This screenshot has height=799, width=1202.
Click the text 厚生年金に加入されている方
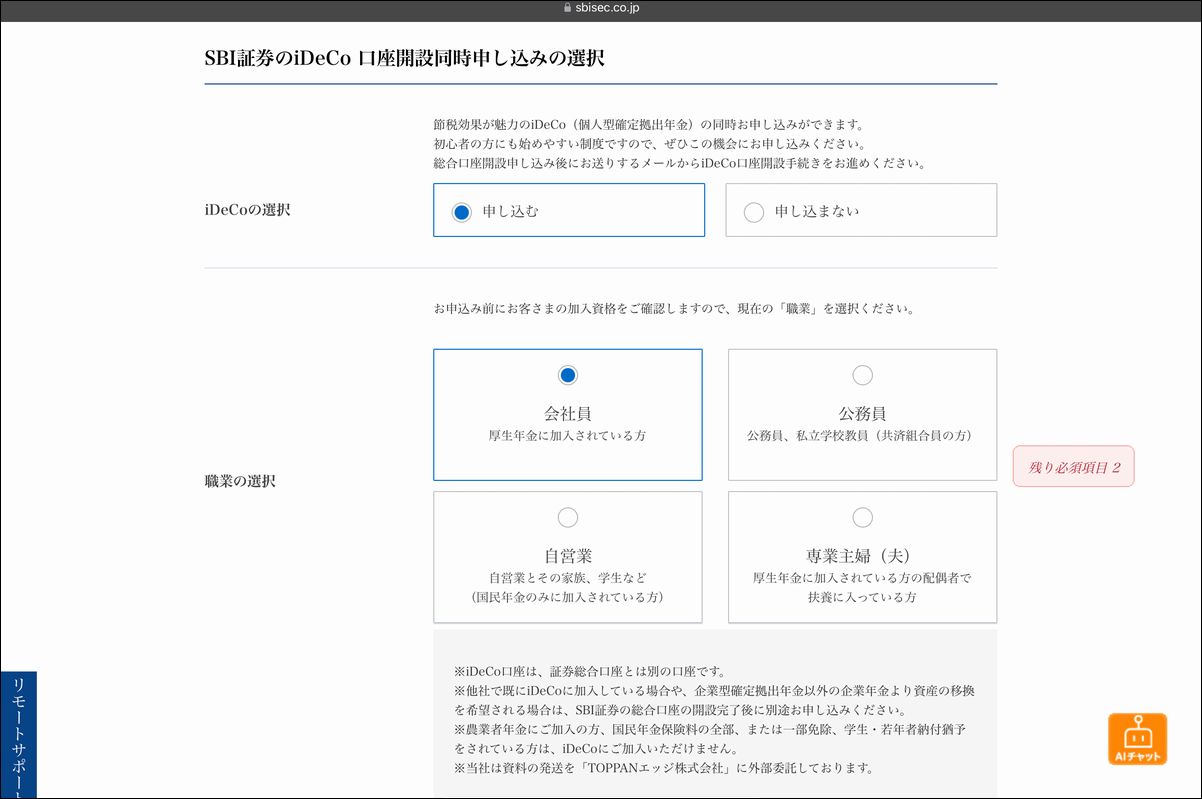point(568,436)
